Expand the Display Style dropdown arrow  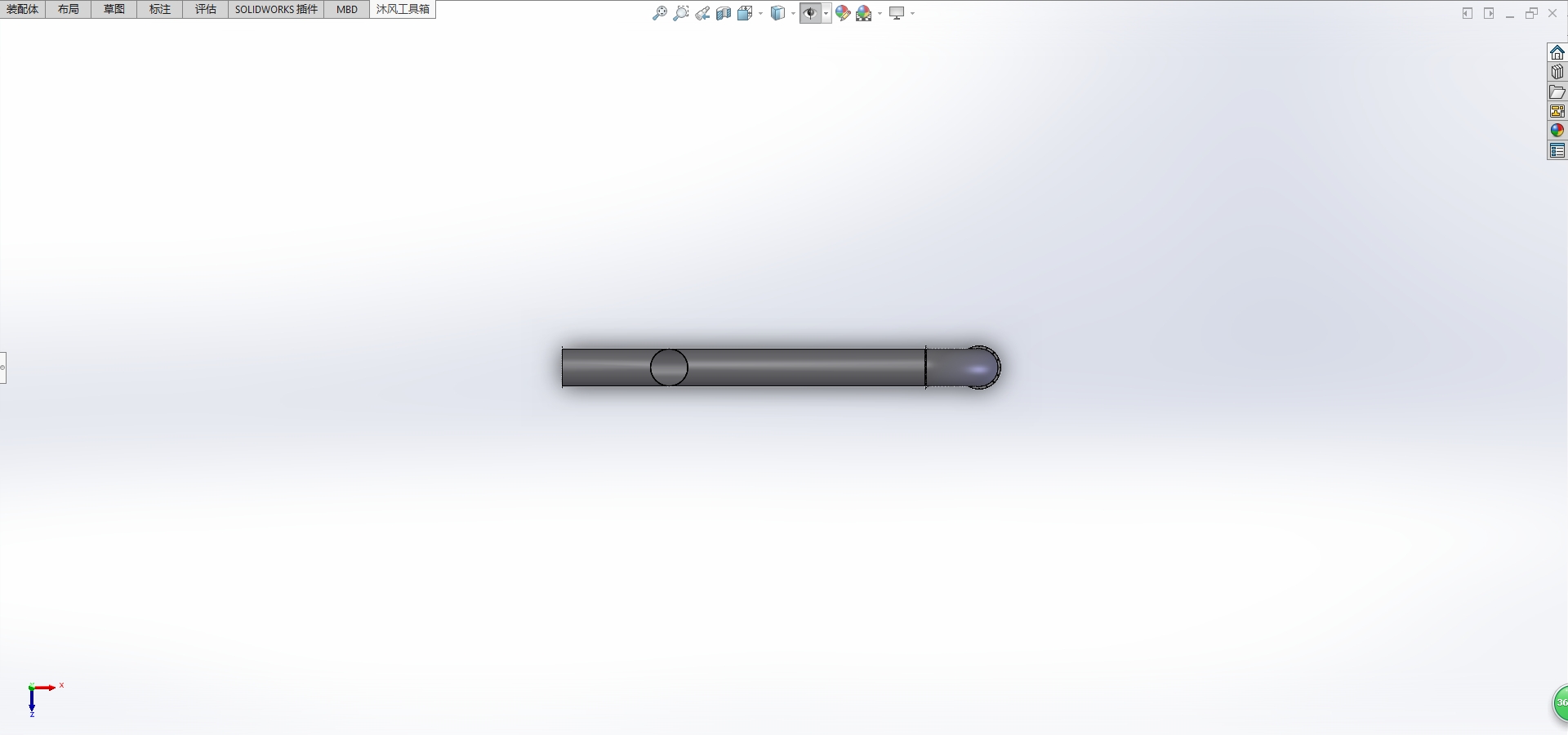(793, 13)
